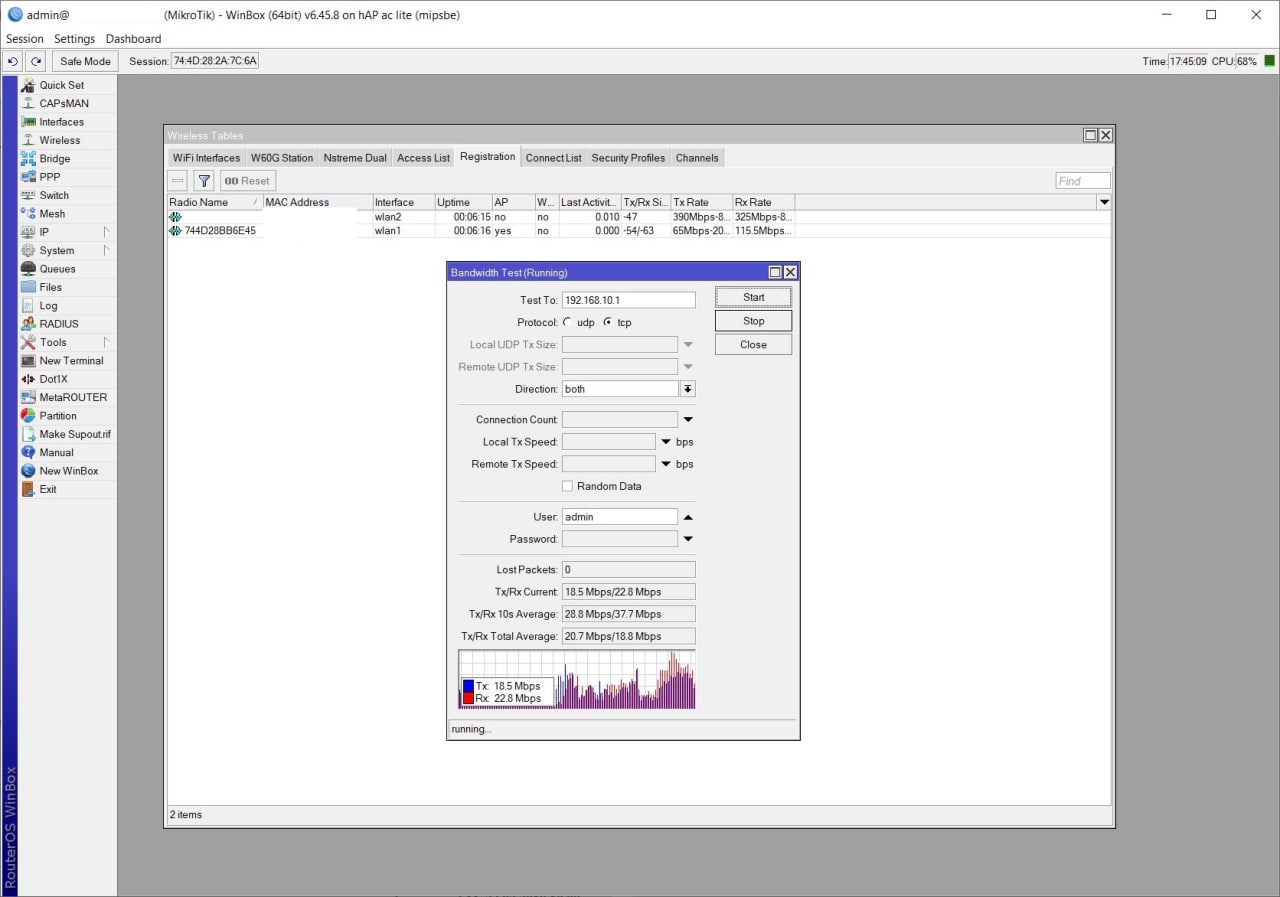Sort by Tx Rate column header
The image size is (1280, 897).
[x=701, y=202]
